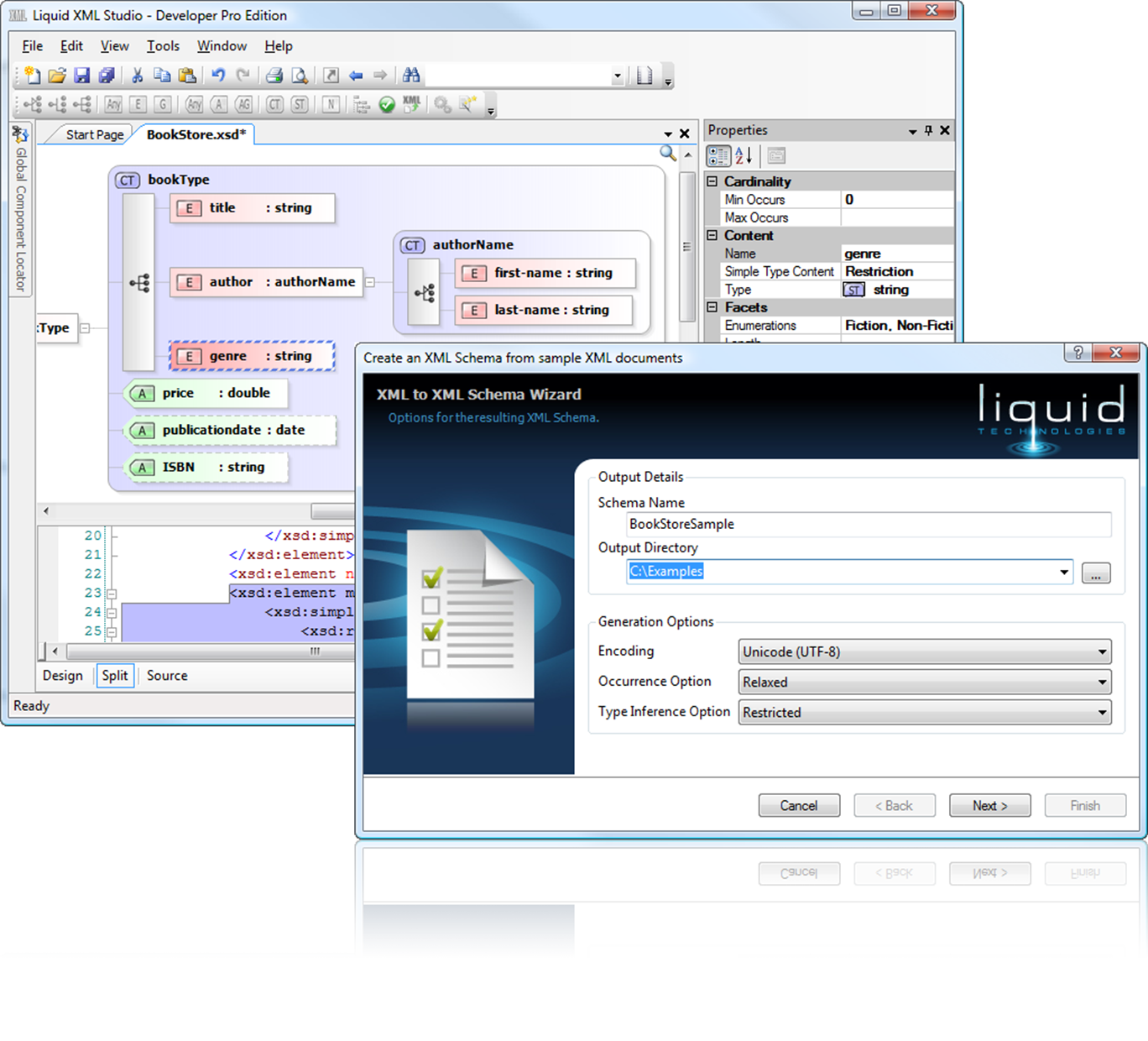Click the Save All toolbar icon
Screen dimensions: 1148x1041
[x=107, y=76]
